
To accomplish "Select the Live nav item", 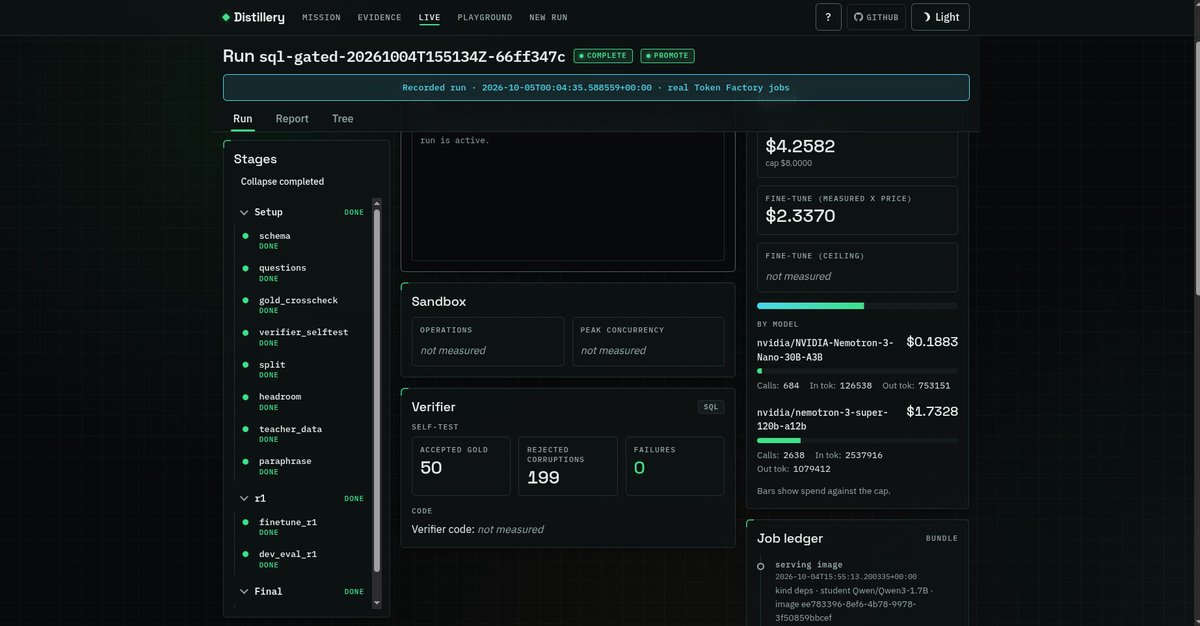I will tap(429, 18).
